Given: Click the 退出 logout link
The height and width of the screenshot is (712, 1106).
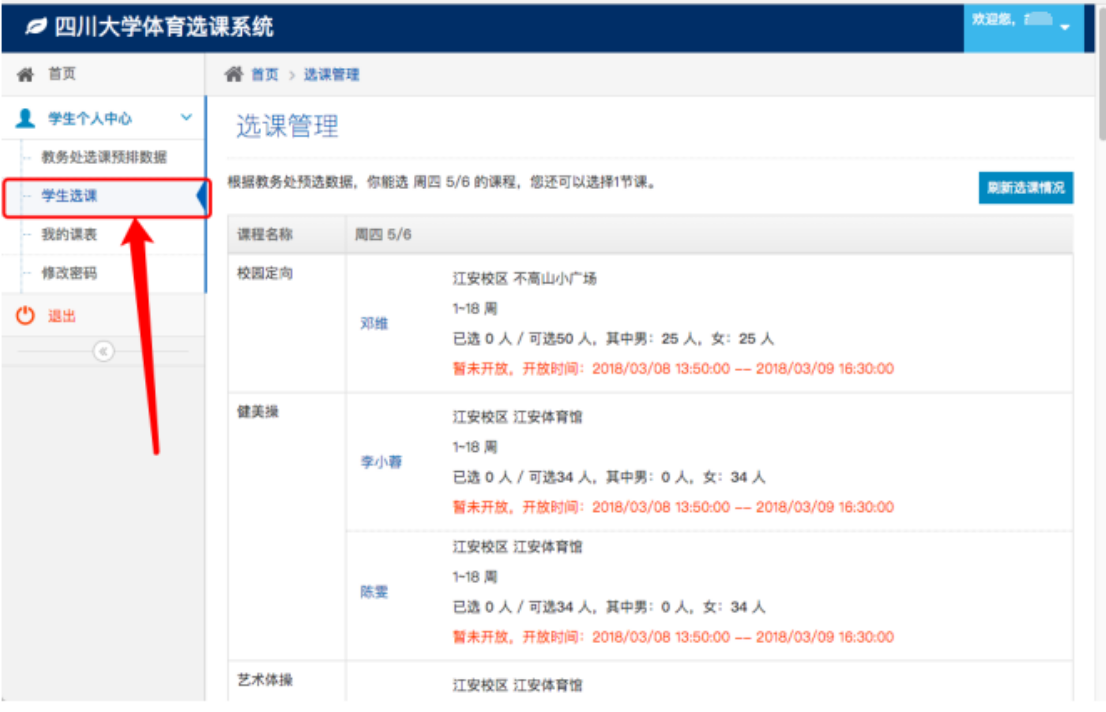Looking at the screenshot, I should point(62,316).
